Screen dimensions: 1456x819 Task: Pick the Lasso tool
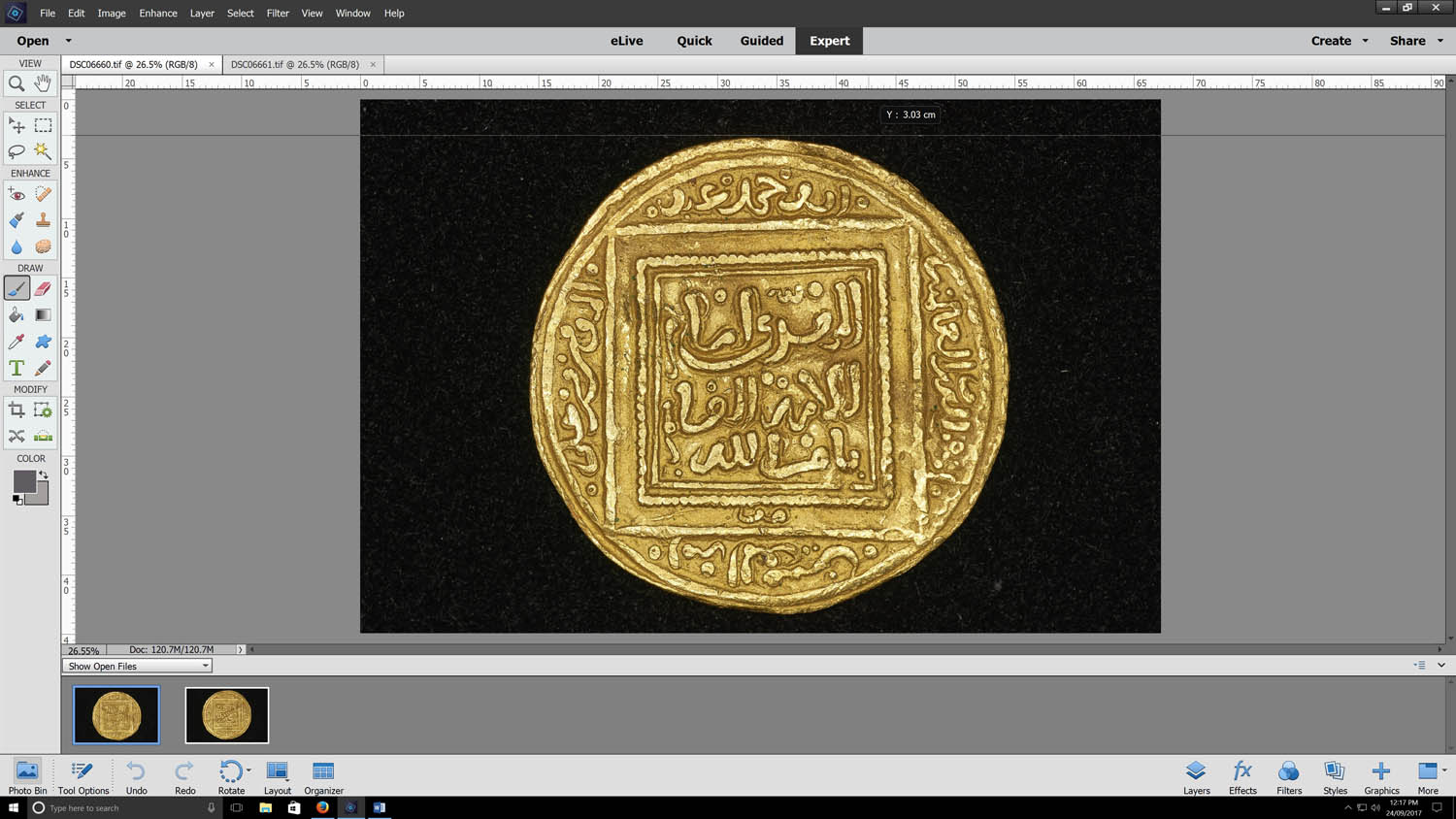(x=17, y=151)
